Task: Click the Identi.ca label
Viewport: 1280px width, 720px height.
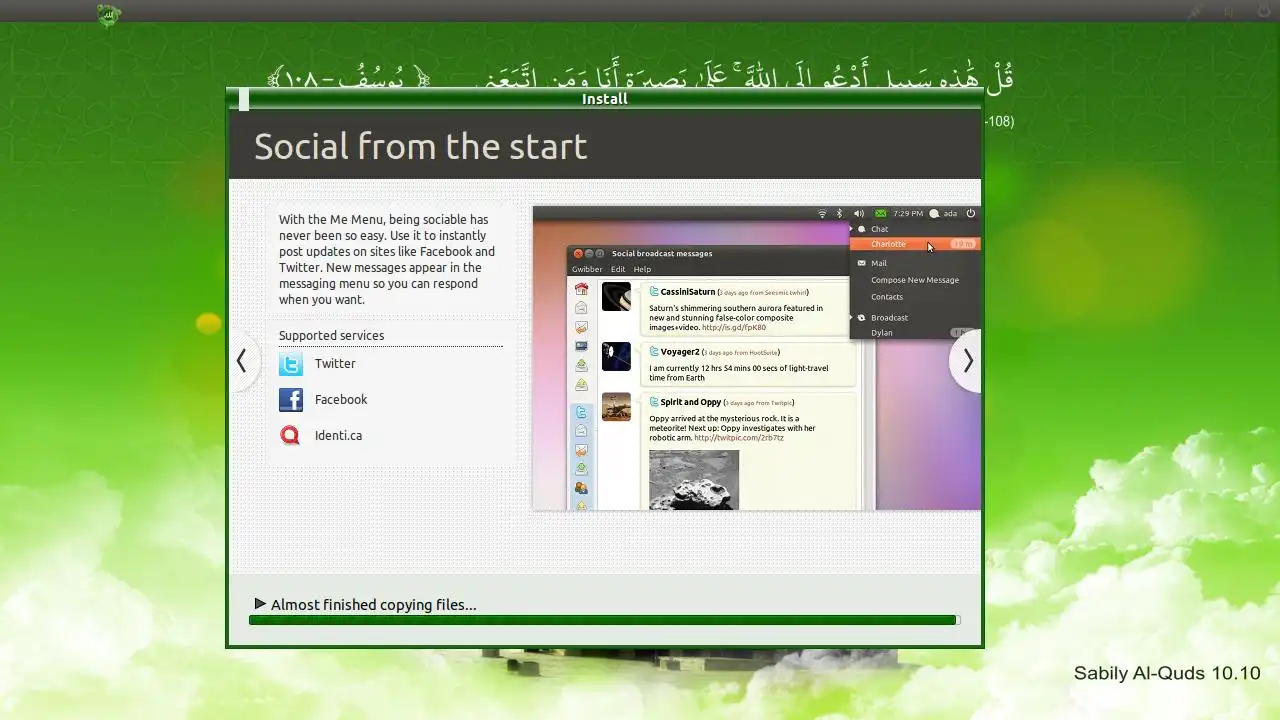Action: [x=338, y=436]
